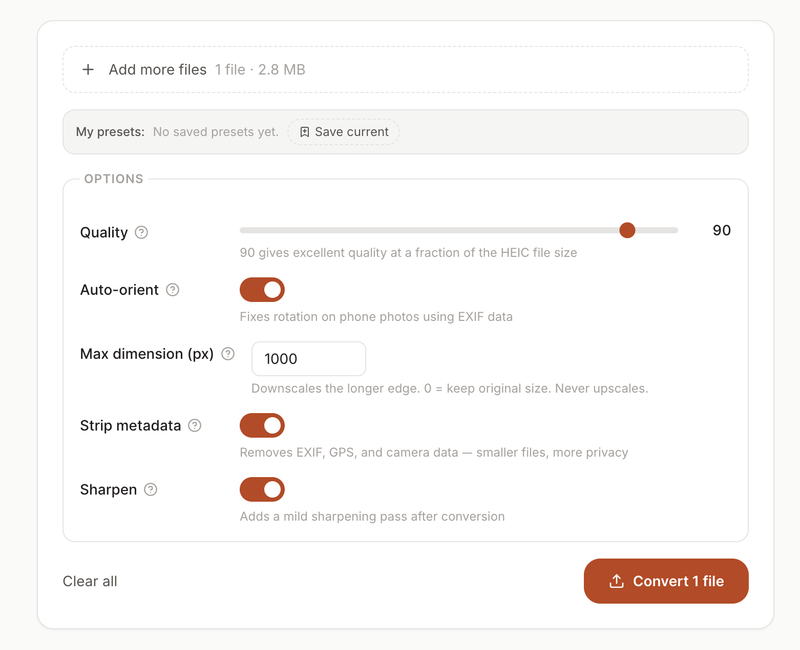Image resolution: width=800 pixels, height=650 pixels.
Task: Turn off the Auto-orient switch
Action: [262, 290]
